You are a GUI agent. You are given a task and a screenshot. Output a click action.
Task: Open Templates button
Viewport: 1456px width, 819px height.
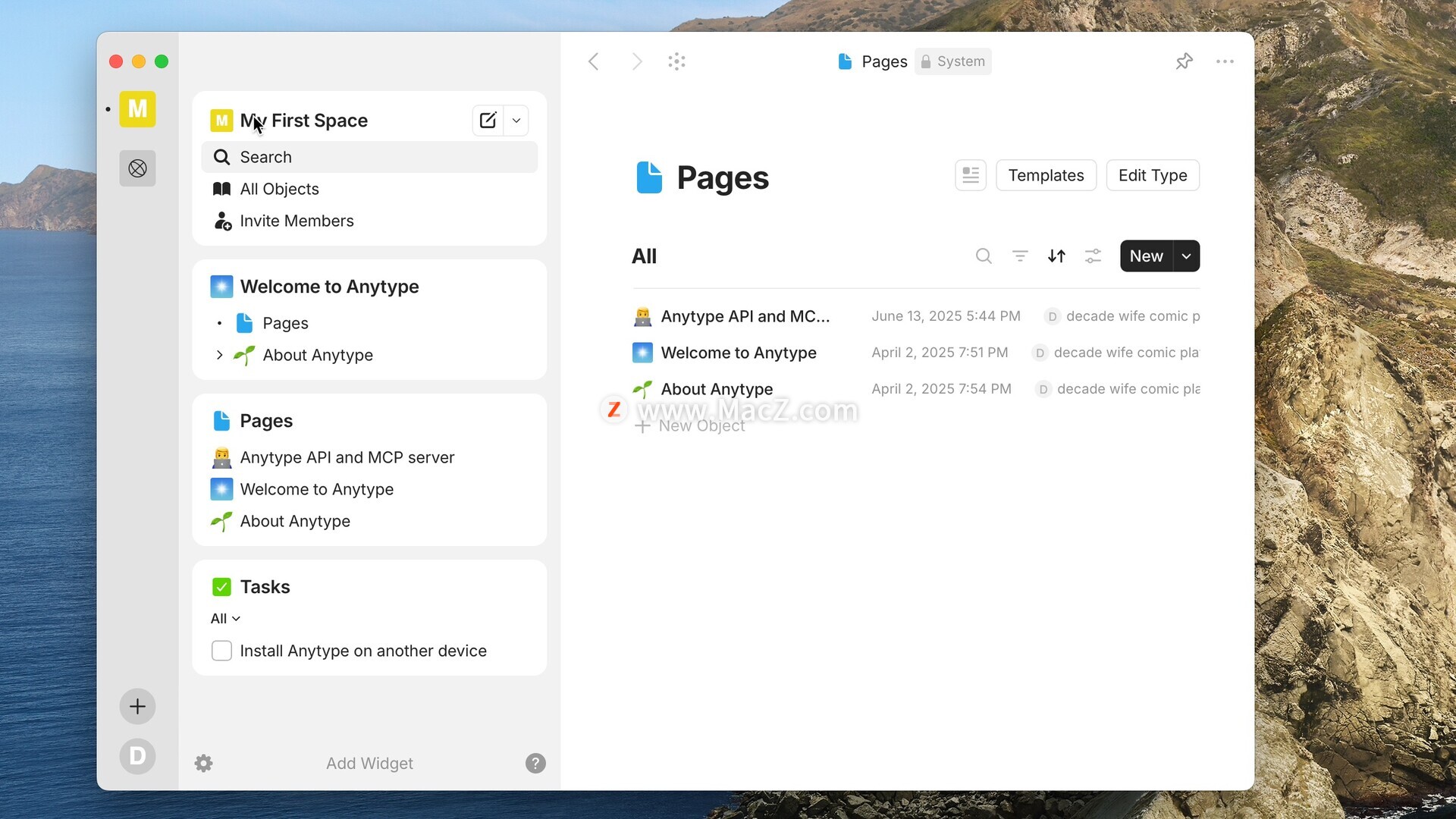pos(1046,175)
